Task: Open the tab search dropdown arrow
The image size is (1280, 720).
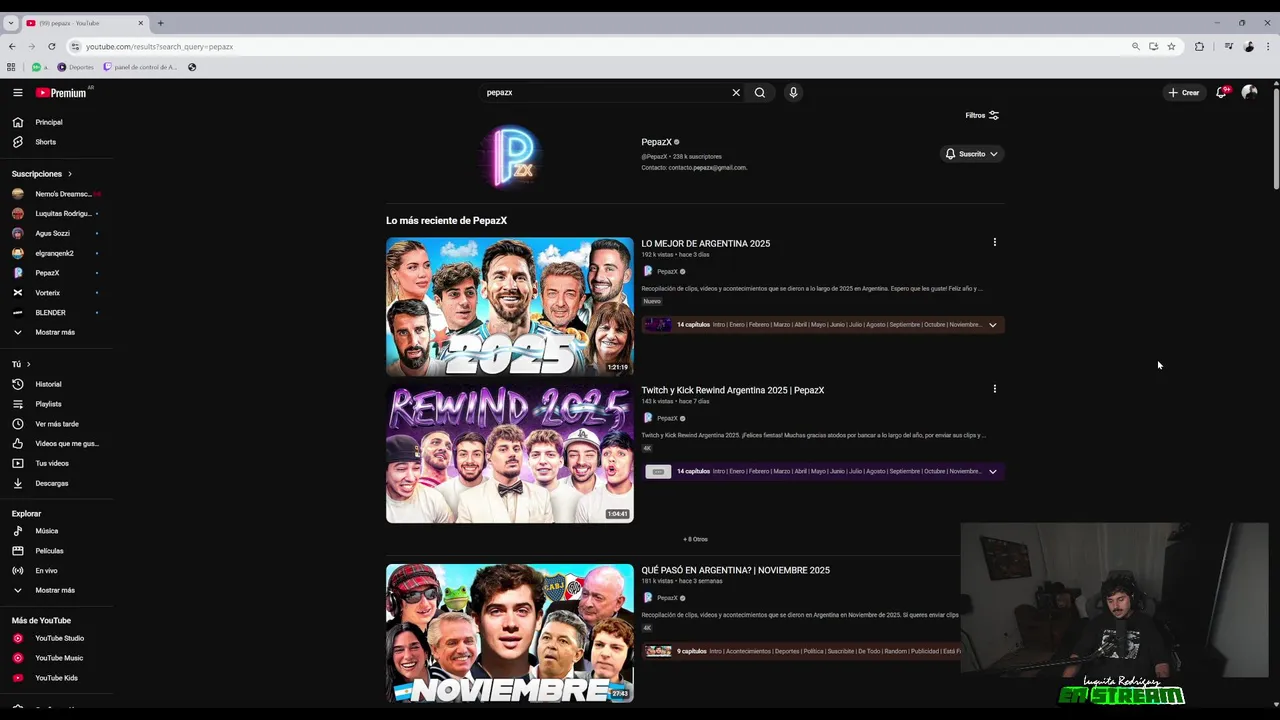Action: click(x=11, y=23)
